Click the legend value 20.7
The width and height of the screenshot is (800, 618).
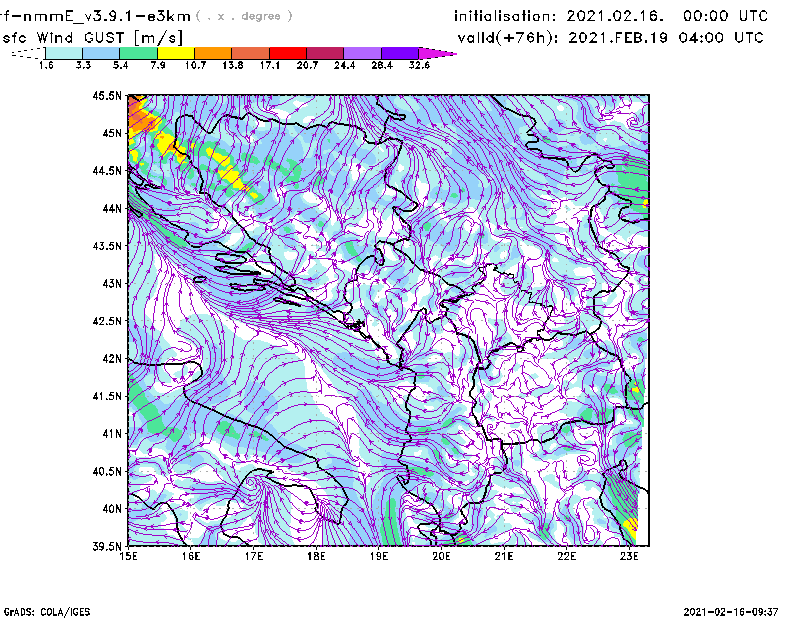tap(307, 65)
